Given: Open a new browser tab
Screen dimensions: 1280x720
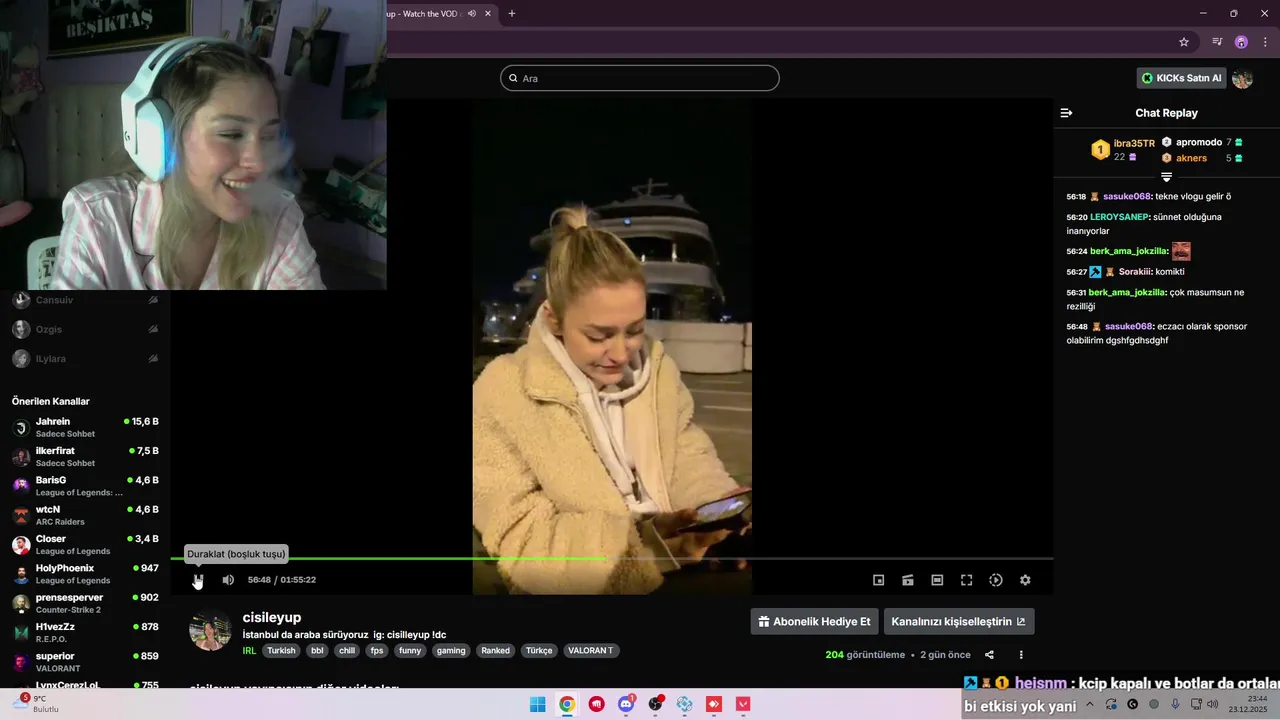Looking at the screenshot, I should (x=512, y=13).
